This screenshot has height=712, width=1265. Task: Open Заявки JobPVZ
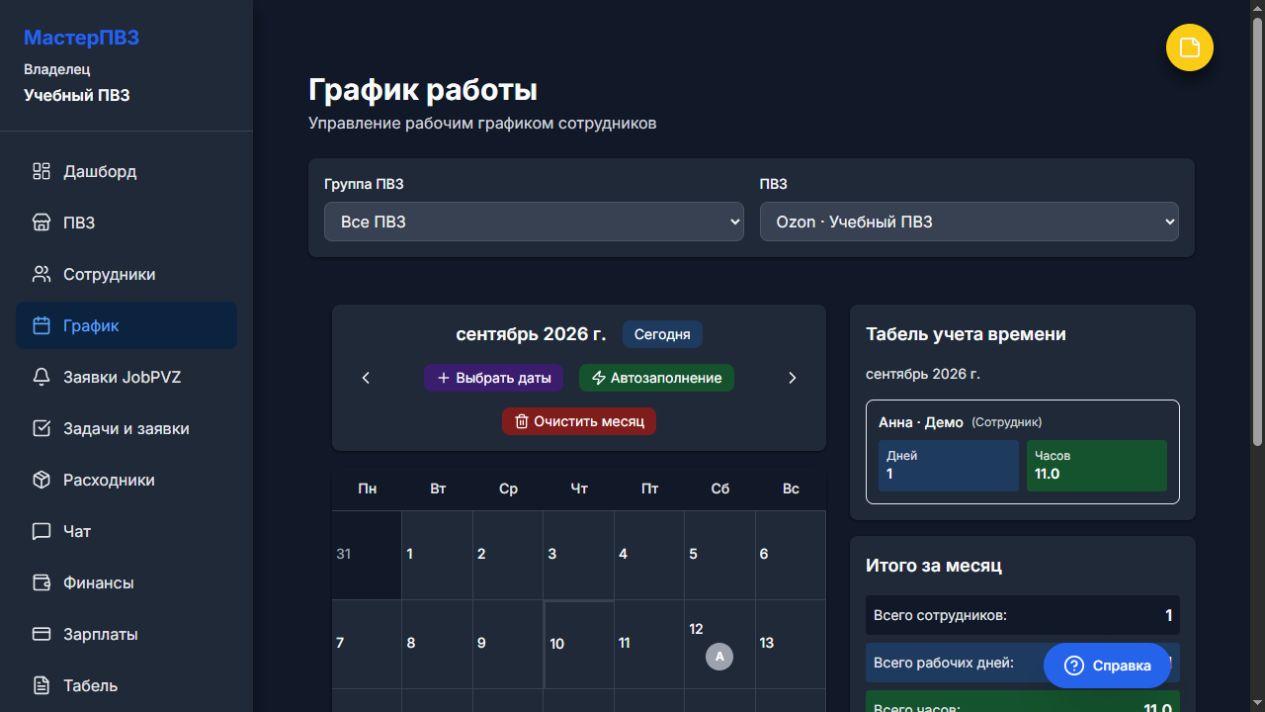click(x=126, y=377)
